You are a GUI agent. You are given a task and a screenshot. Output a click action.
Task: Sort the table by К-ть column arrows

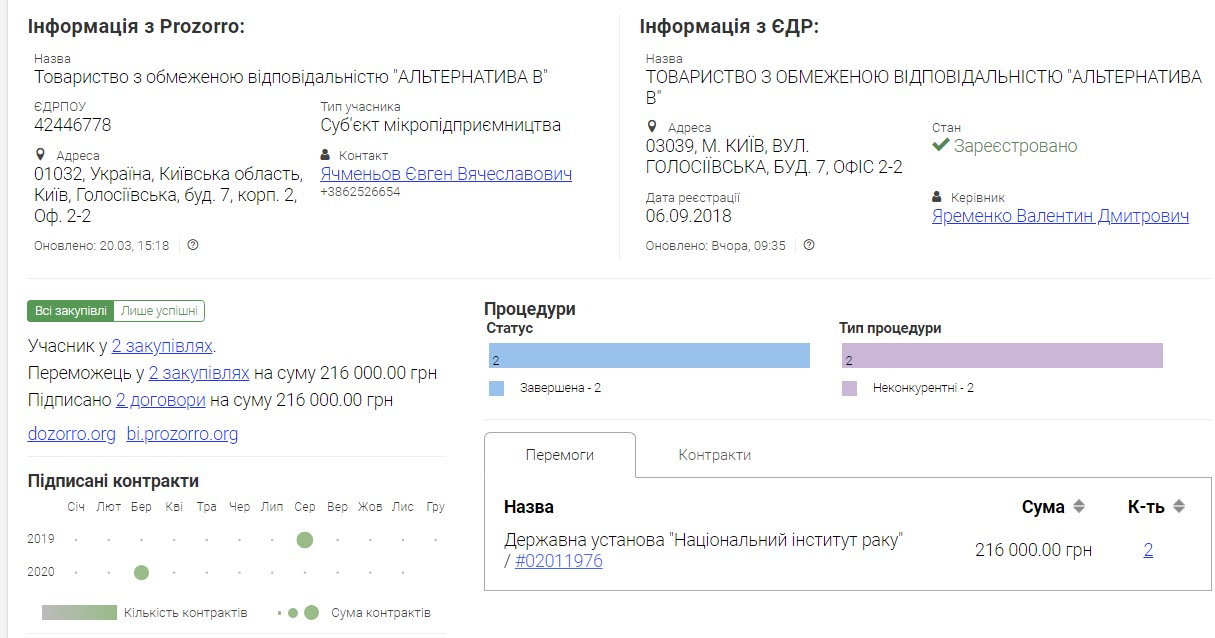coord(1179,507)
